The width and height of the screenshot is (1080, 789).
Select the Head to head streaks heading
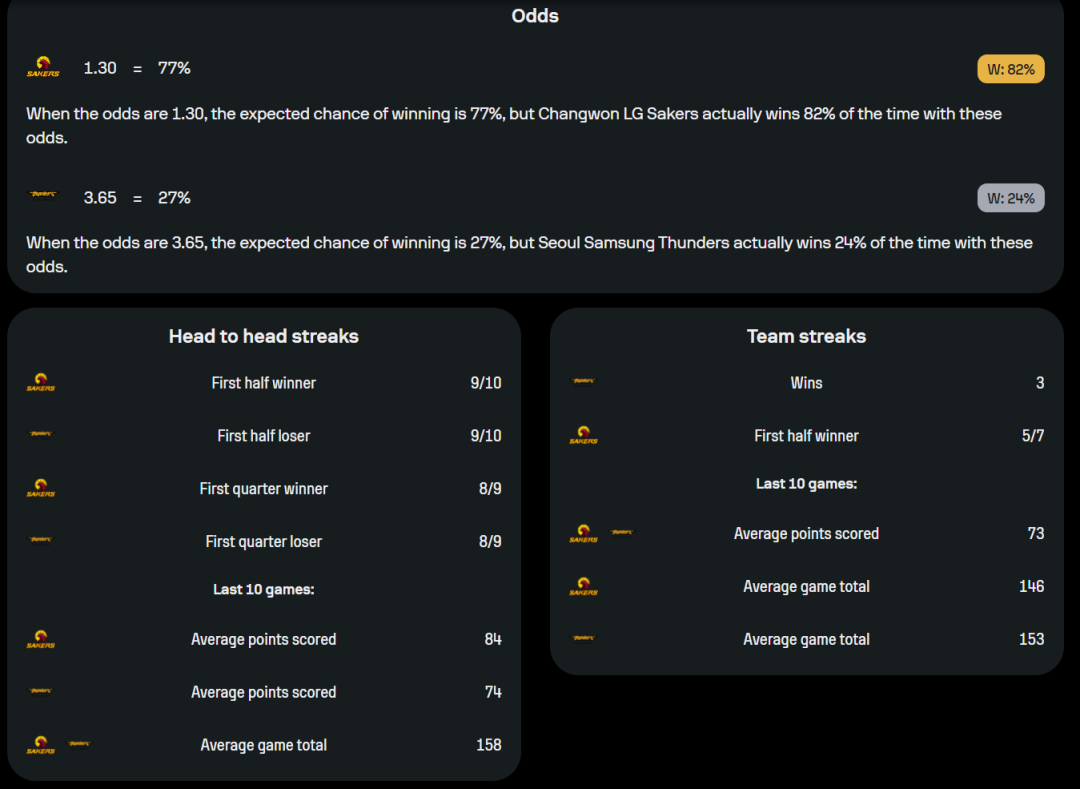(x=264, y=336)
